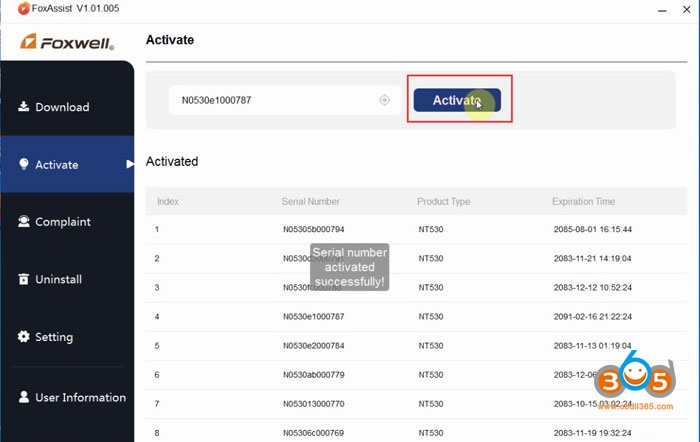Go to the Uninstall page
700x442 pixels.
click(67, 279)
